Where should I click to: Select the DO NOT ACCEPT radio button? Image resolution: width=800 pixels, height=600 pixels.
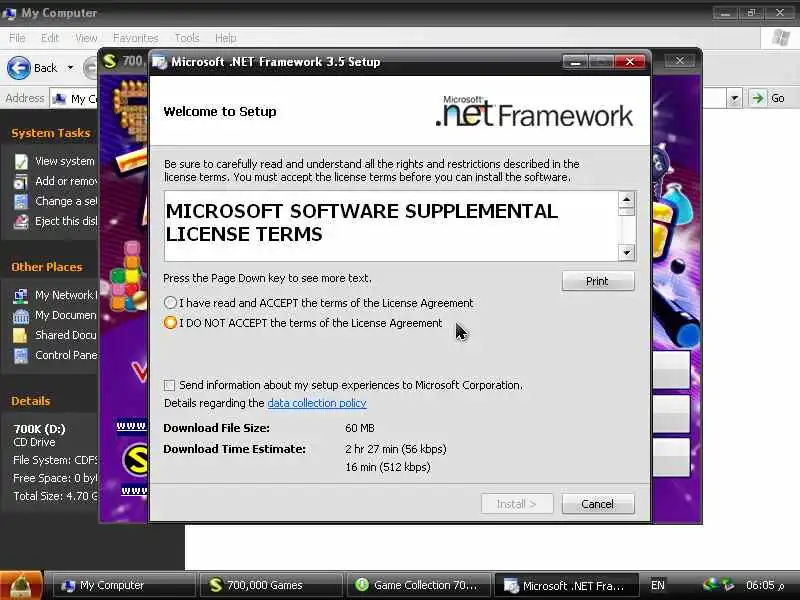(170, 323)
